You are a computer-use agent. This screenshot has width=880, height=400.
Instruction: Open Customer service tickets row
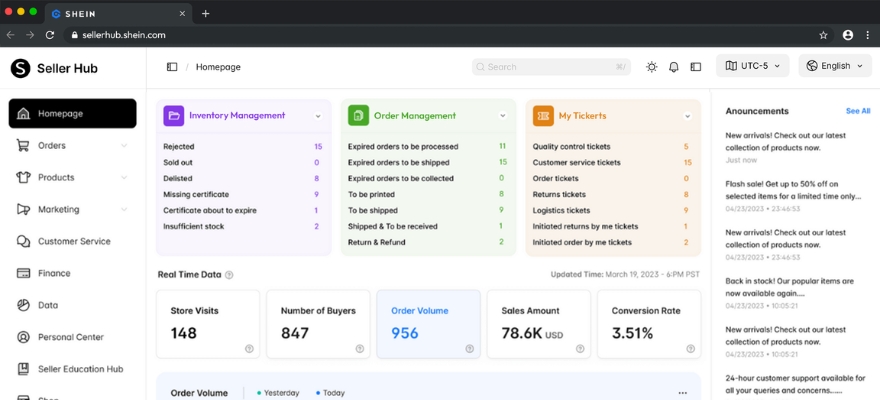click(x=612, y=162)
